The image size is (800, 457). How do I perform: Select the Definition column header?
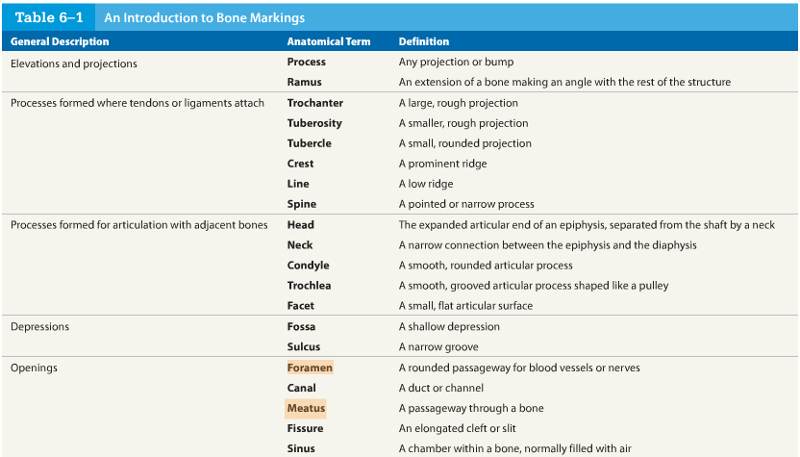(423, 42)
